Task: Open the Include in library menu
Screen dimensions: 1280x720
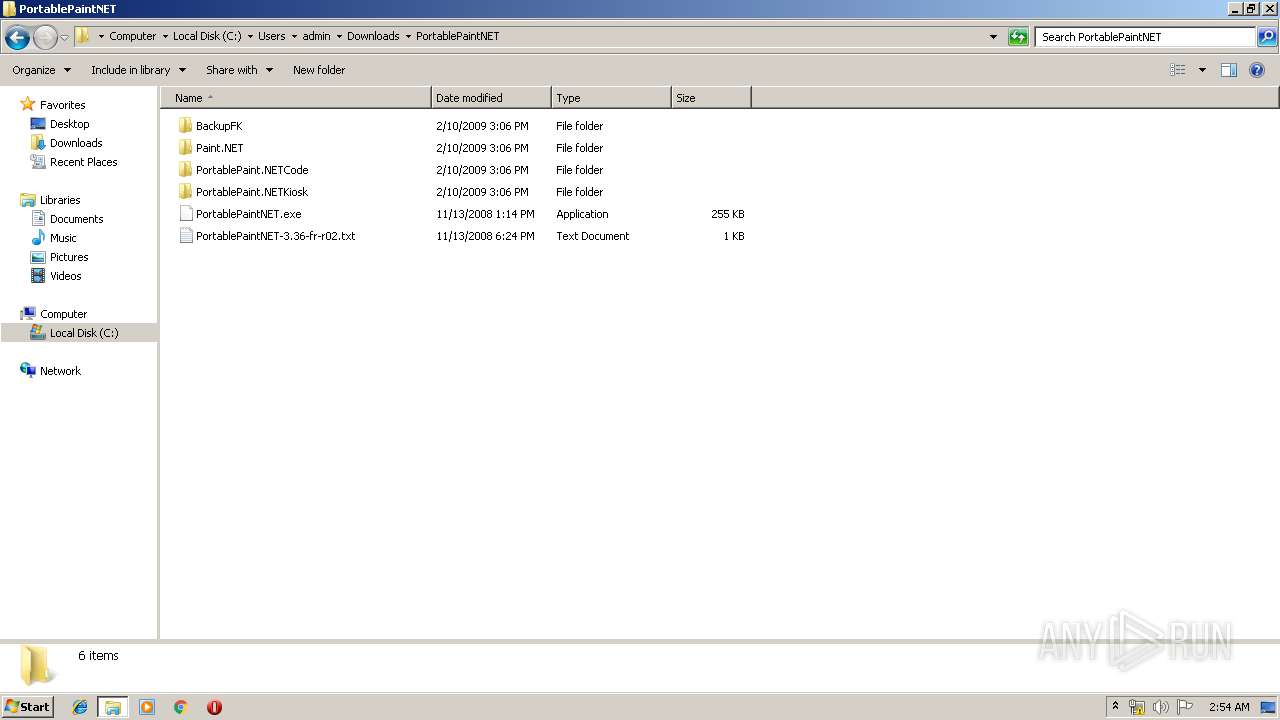Action: [138, 70]
